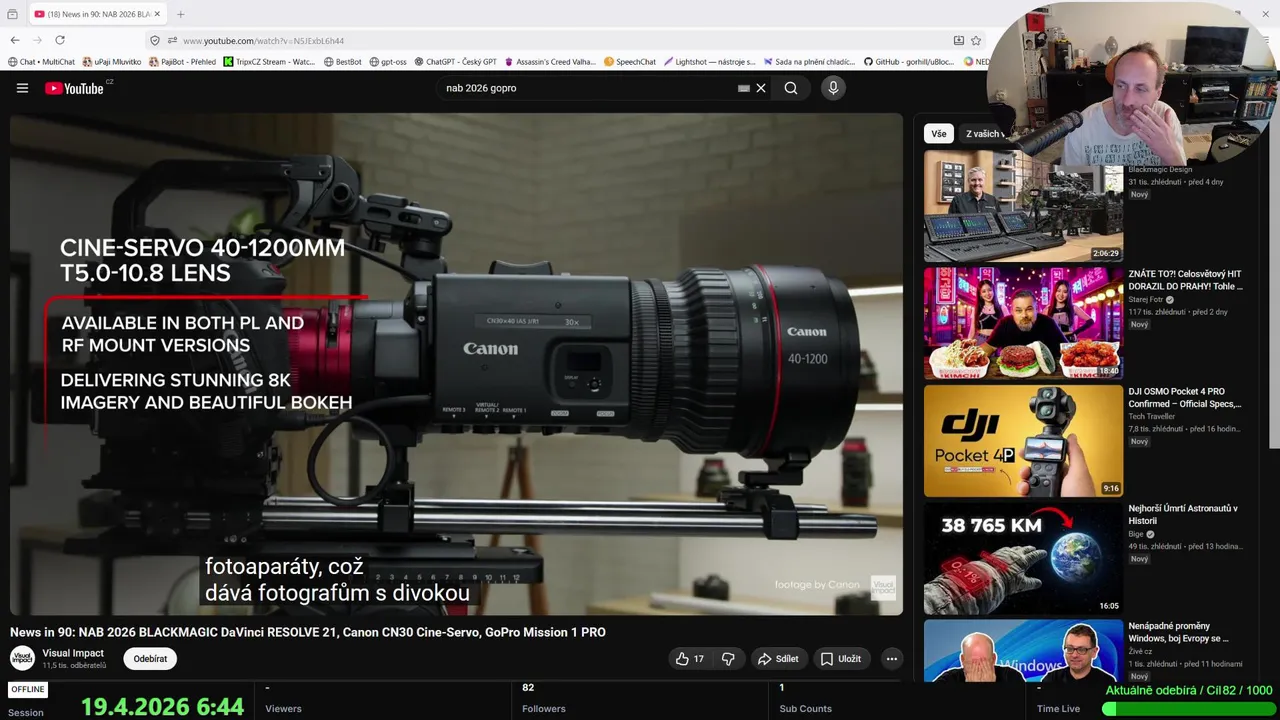
Task: Open the tab list icon beside the tabs
Action: (12, 14)
